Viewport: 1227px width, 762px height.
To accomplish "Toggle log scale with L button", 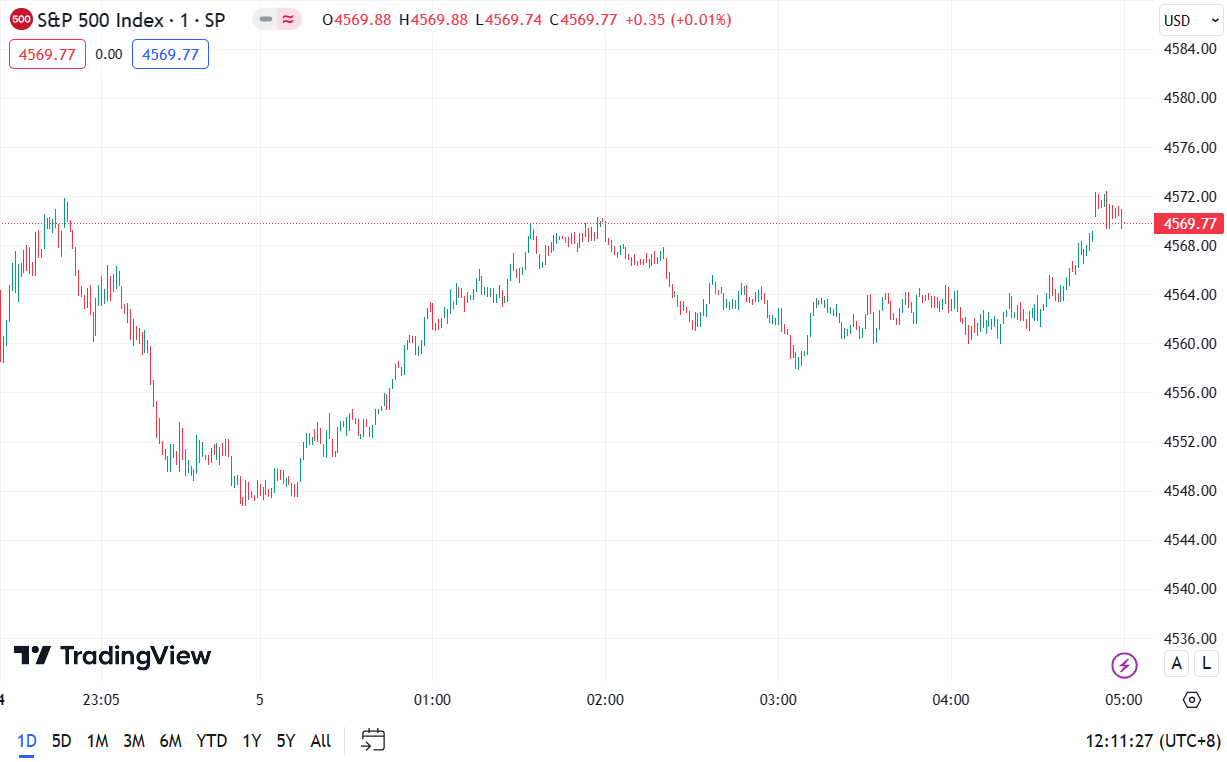I will [x=1206, y=663].
